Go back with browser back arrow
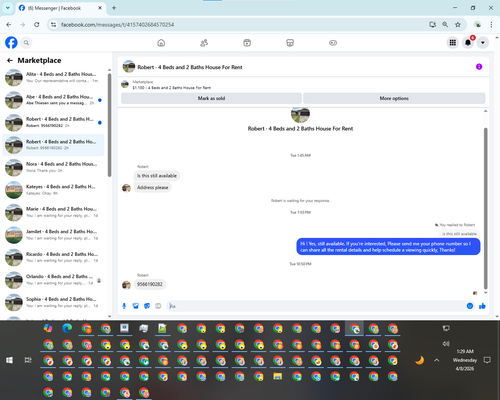This screenshot has width=500, height=400. 9,25
